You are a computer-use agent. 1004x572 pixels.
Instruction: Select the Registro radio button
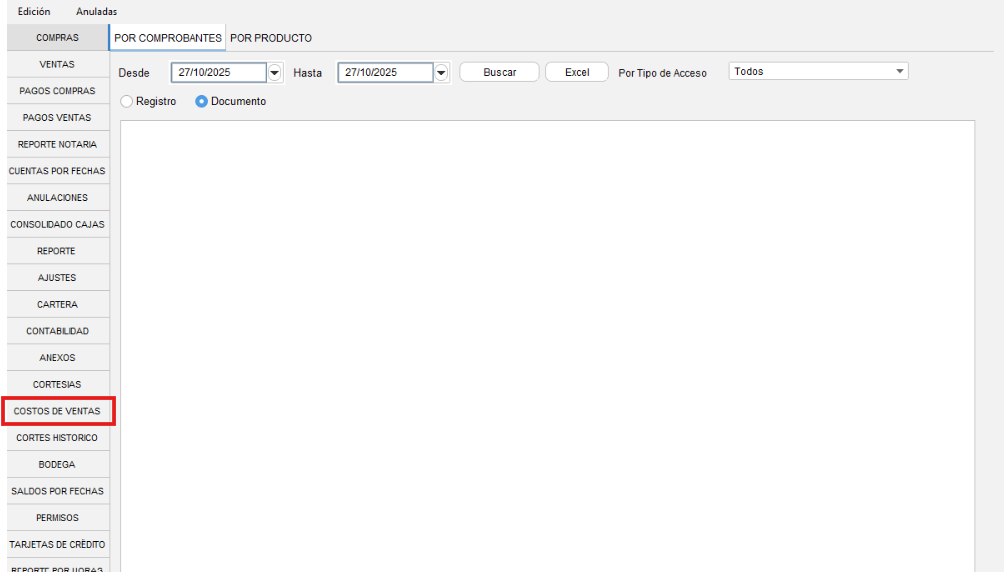click(x=126, y=102)
